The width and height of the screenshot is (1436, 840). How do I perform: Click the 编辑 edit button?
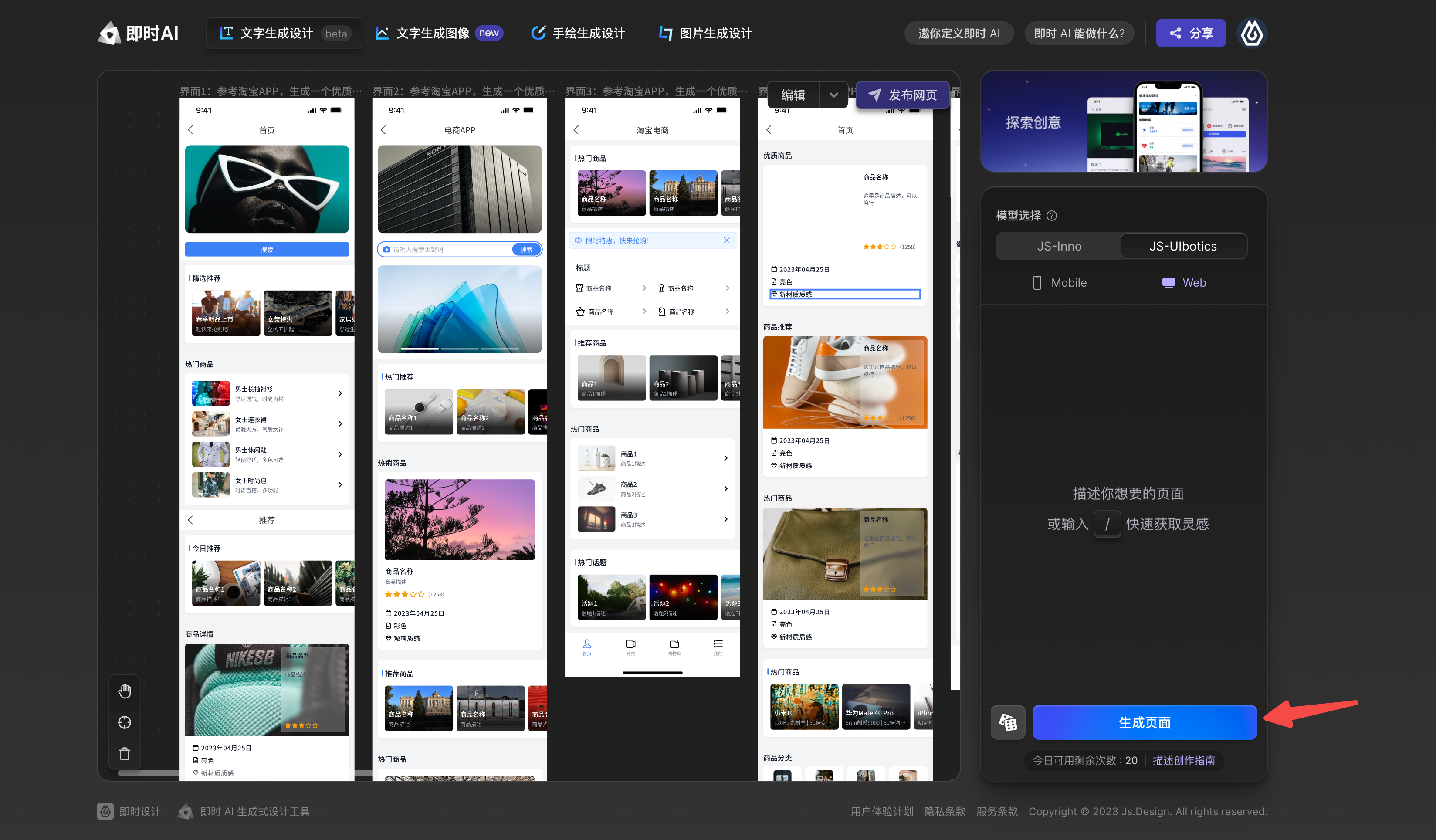pos(793,95)
